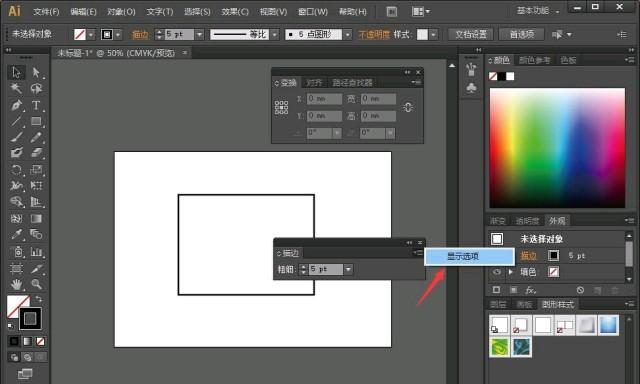The width and height of the screenshot is (640, 384).
Task: Open brush definition 5 点圆形 dropdown
Action: tap(347, 35)
